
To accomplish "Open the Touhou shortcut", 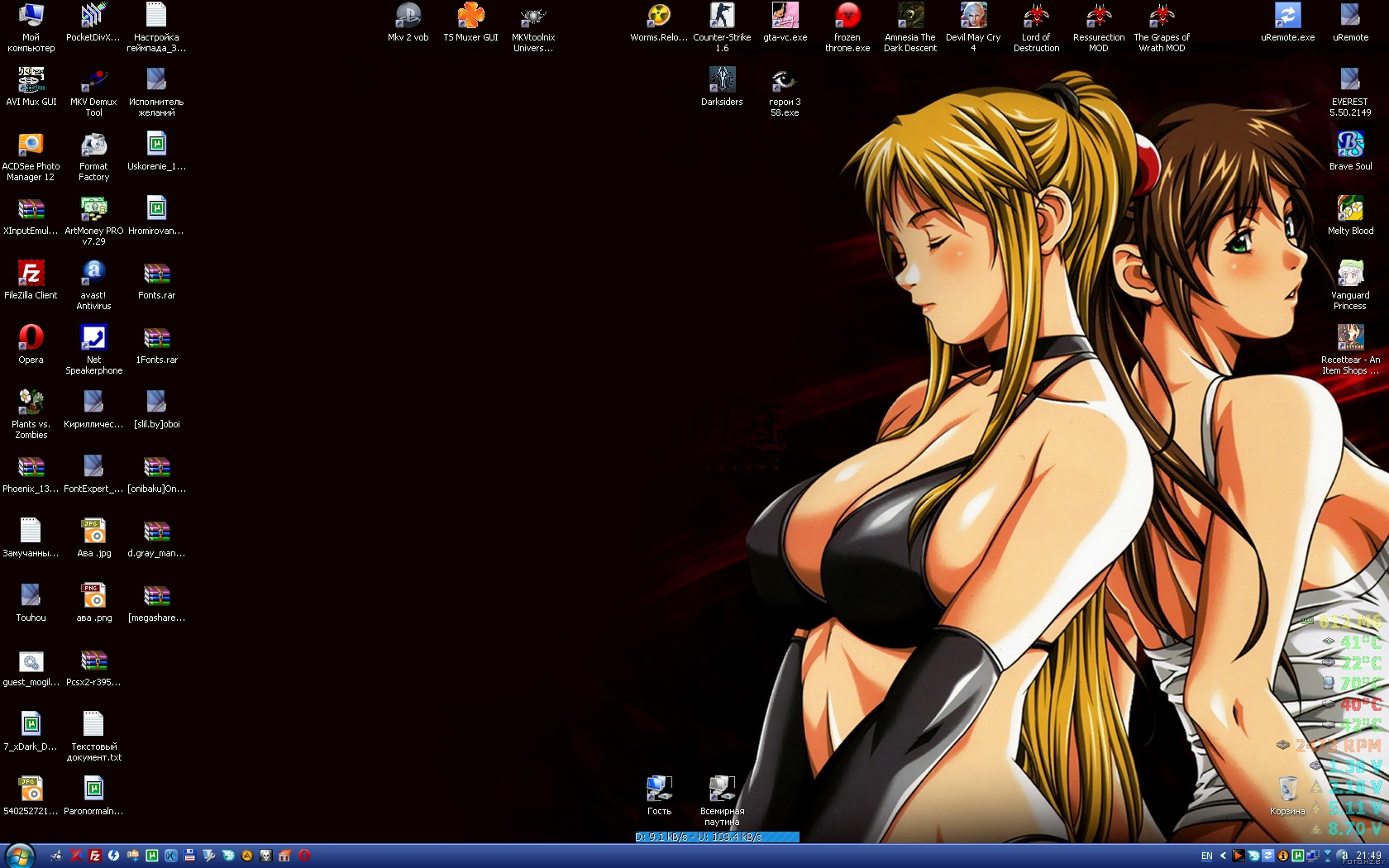I will point(31,602).
